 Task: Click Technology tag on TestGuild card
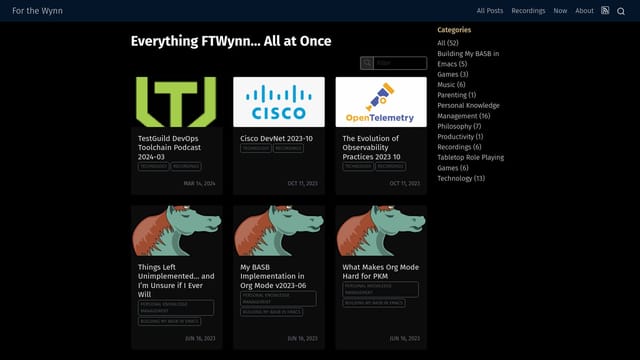[153, 166]
